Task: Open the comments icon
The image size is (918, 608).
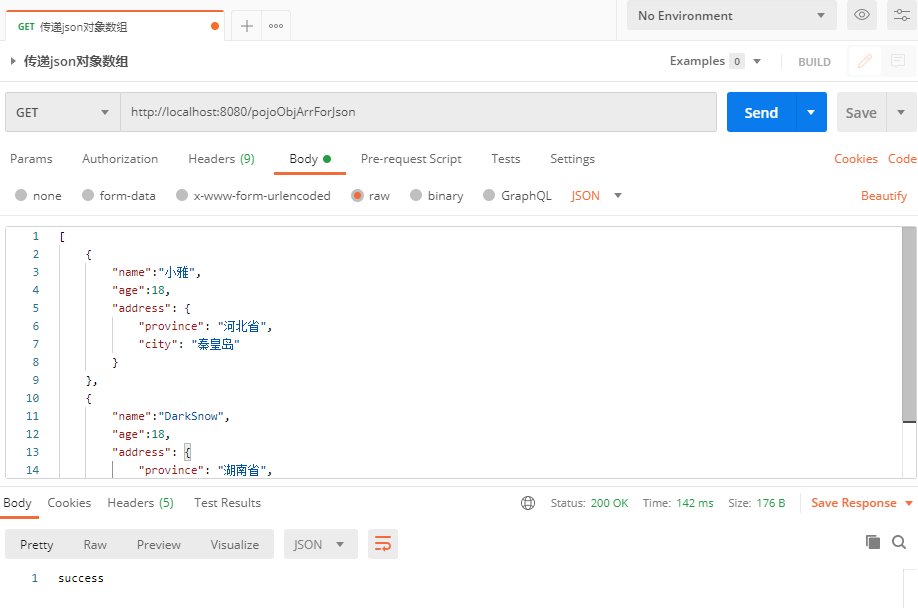Action: click(x=898, y=61)
